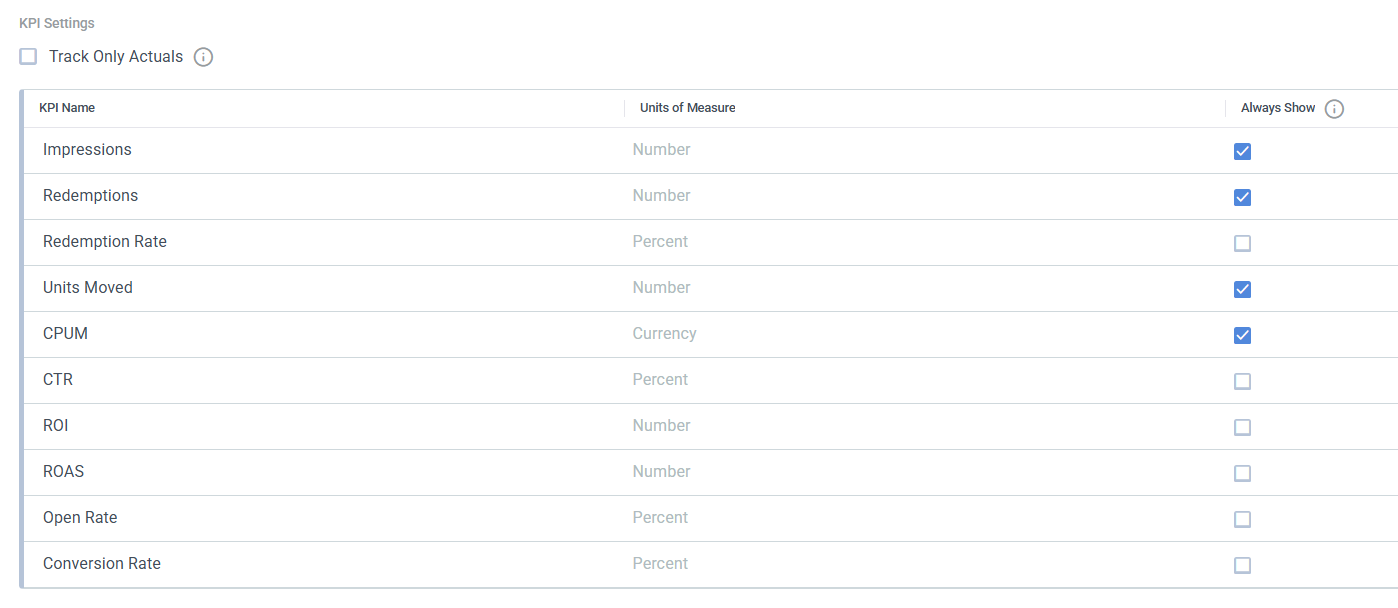This screenshot has width=1398, height=608.
Task: Click the Units of Measure column header
Action: pos(687,108)
